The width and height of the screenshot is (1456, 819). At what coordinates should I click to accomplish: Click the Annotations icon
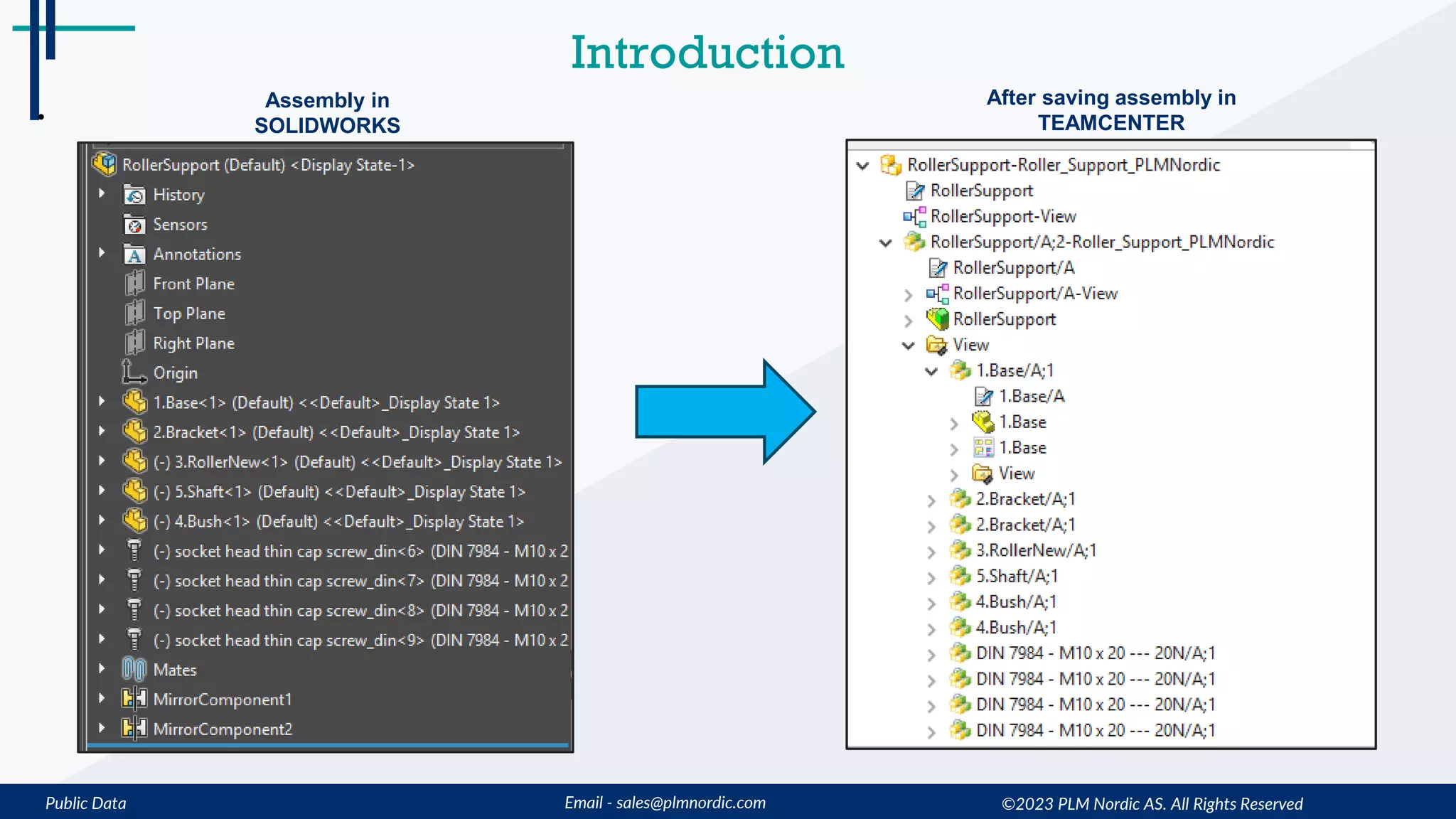pyautogui.click(x=134, y=255)
